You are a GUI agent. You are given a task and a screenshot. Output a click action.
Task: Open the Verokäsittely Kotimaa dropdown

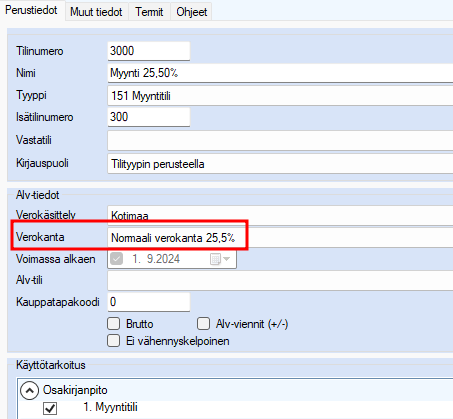[280, 215]
